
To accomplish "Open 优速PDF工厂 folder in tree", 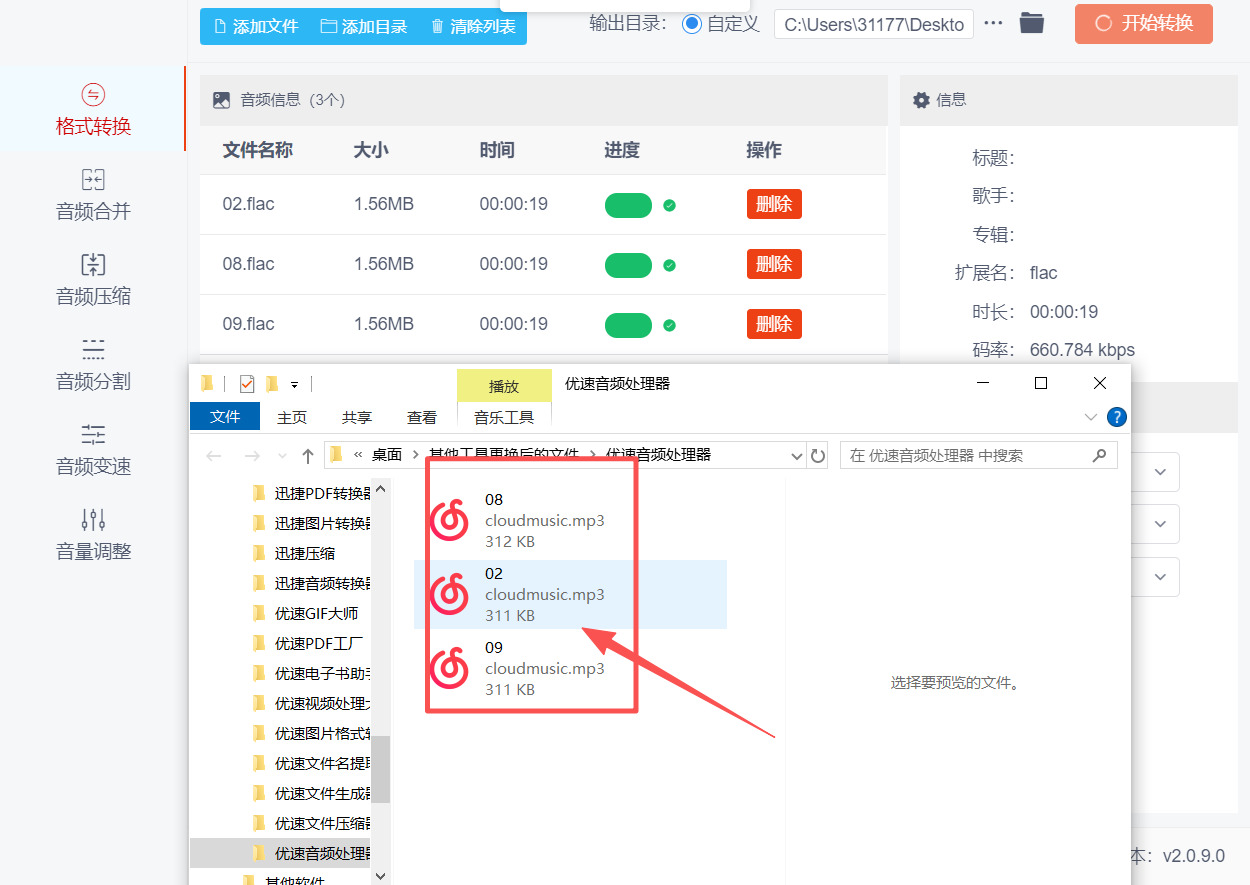I will (x=318, y=643).
